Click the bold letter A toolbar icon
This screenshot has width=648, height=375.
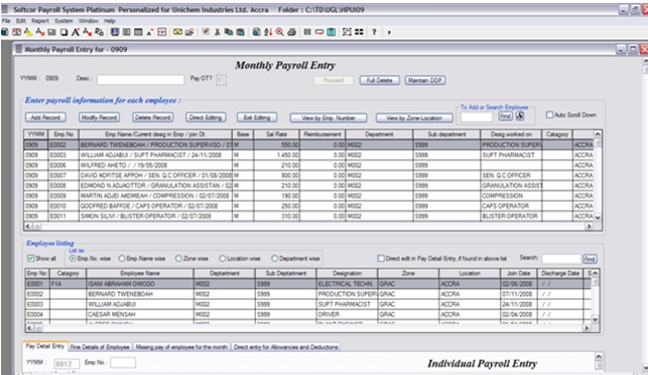[76, 32]
